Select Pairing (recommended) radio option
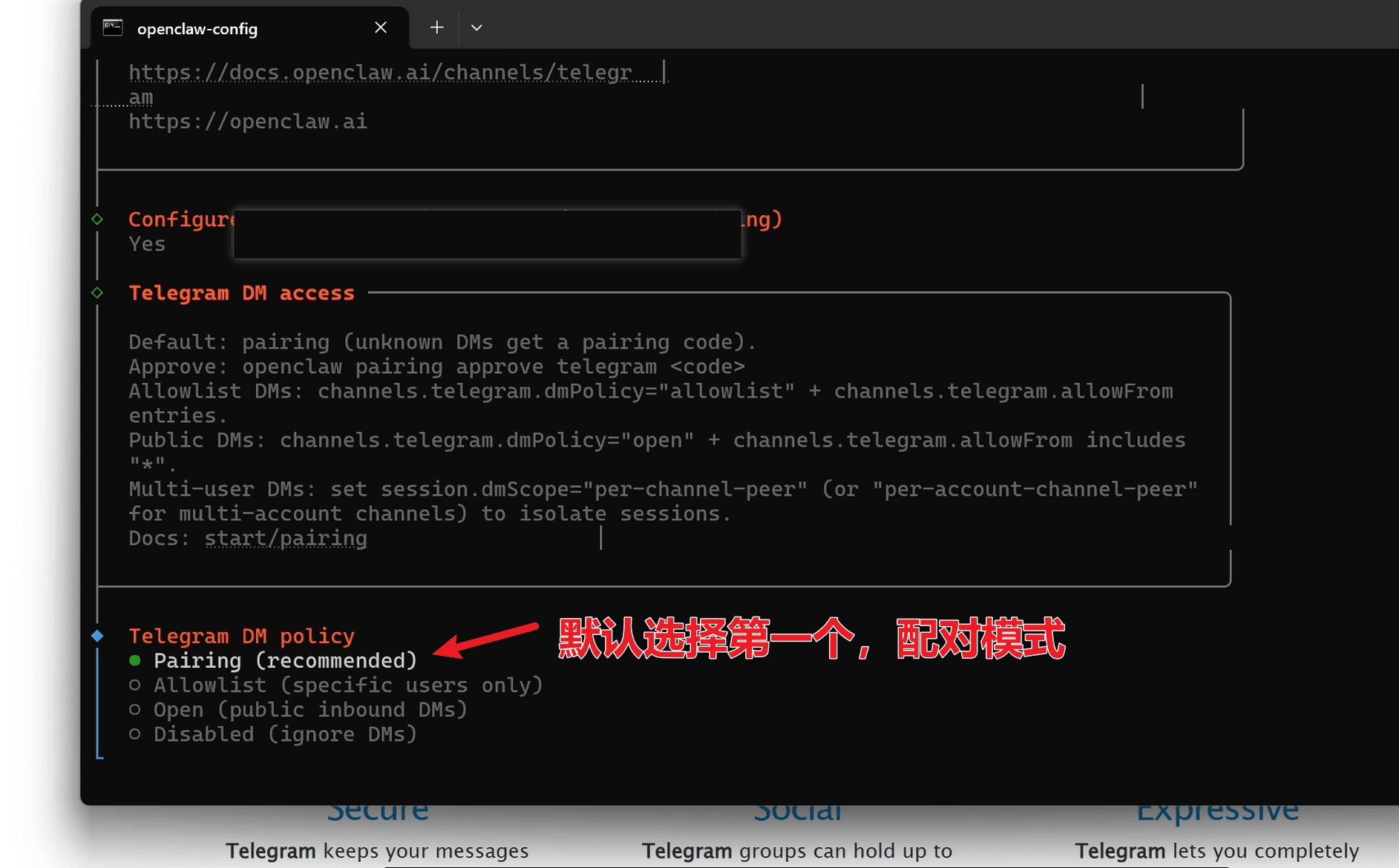1399x868 pixels. point(135,660)
